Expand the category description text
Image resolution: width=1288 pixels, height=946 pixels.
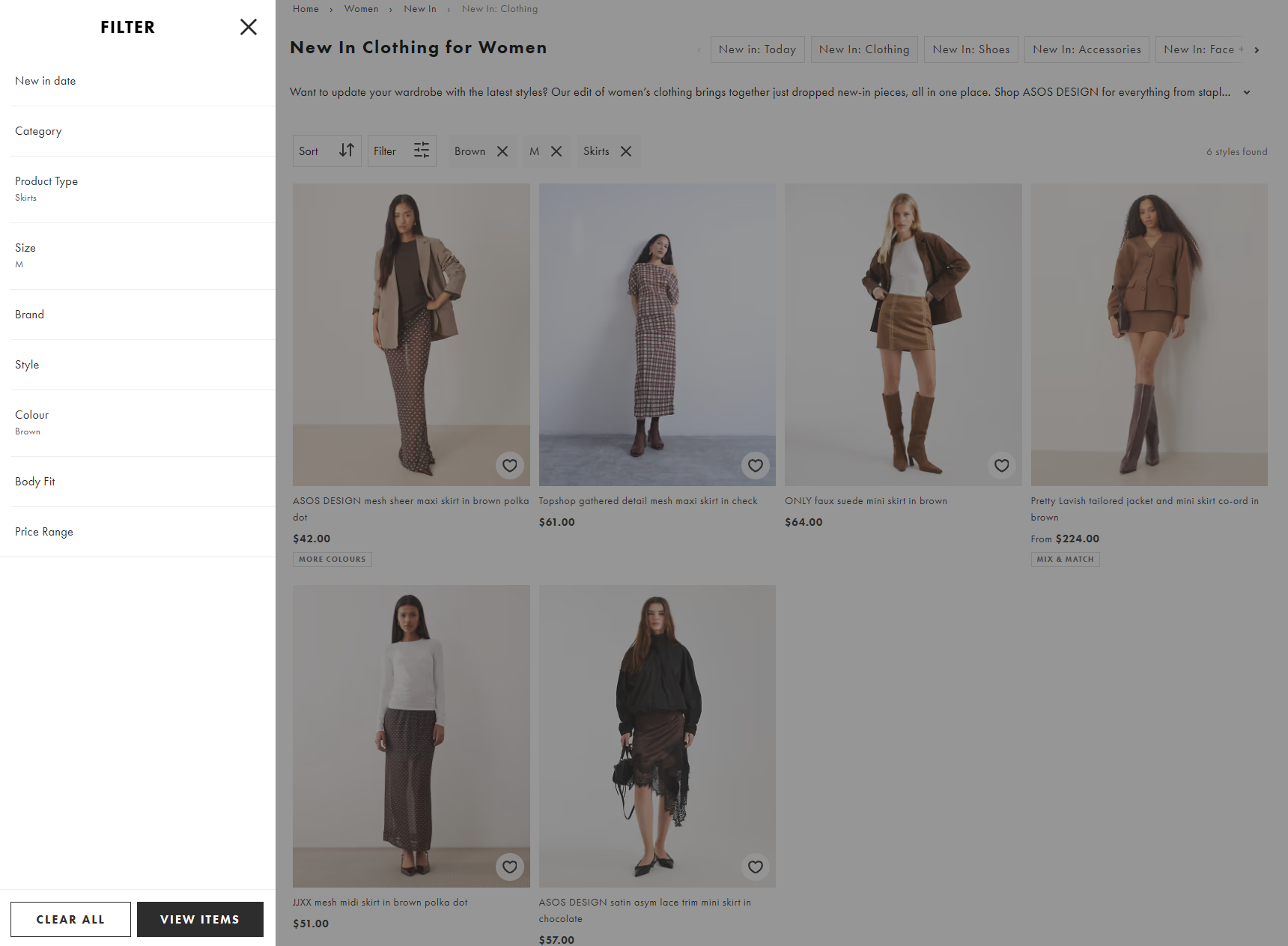pyautogui.click(x=1247, y=92)
